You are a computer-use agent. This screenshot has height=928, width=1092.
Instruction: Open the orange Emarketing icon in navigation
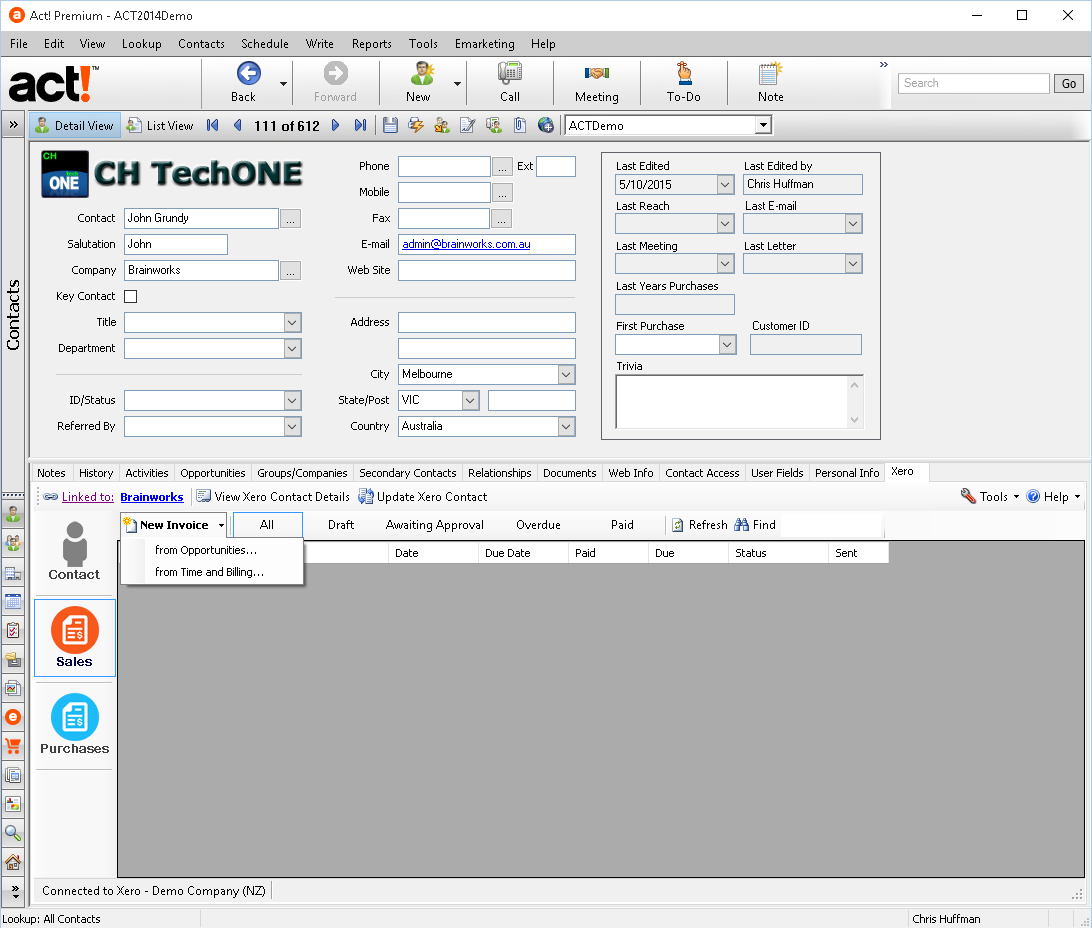click(x=13, y=717)
